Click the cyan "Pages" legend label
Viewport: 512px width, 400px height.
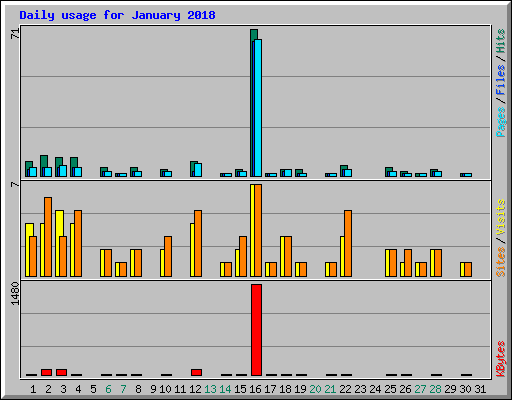point(501,122)
